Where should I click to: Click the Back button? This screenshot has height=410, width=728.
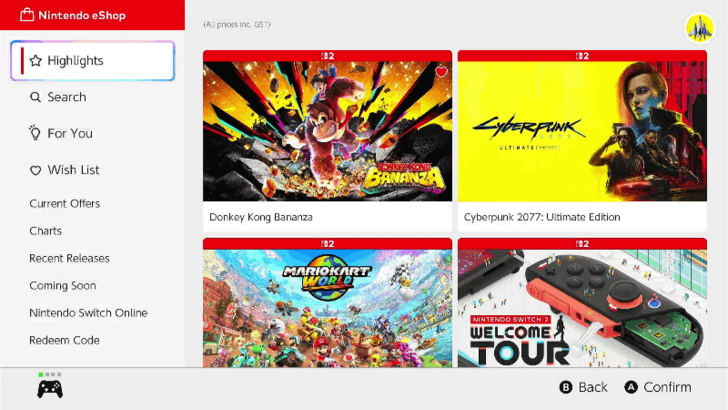584,387
